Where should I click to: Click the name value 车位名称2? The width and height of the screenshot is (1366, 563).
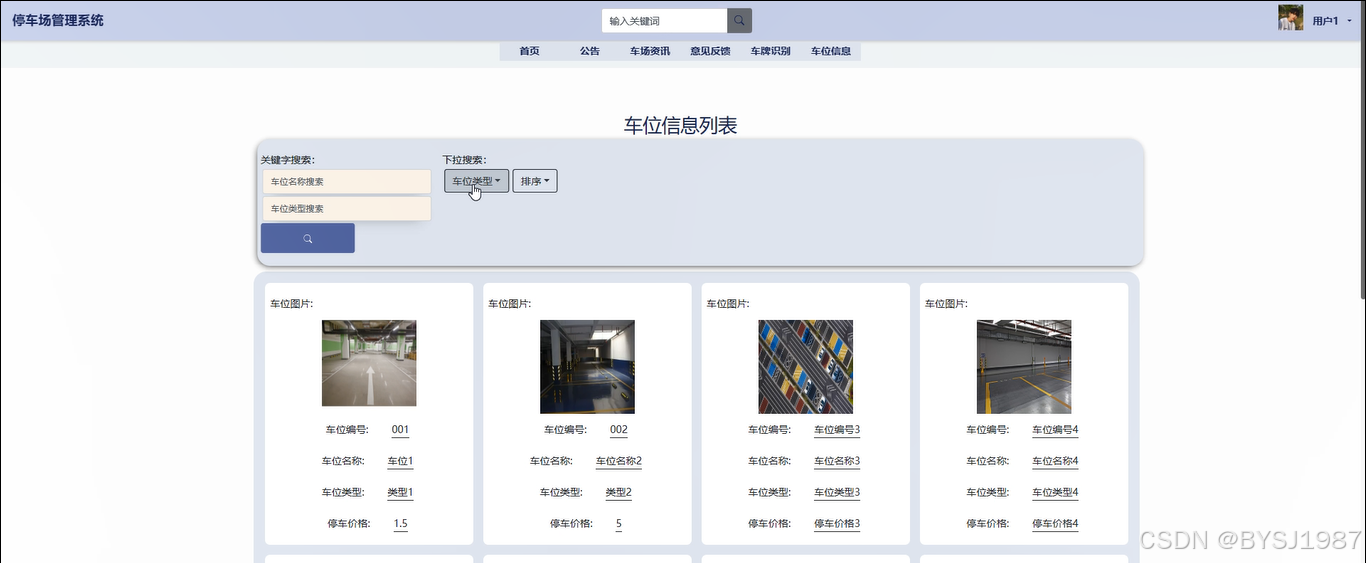pos(619,461)
